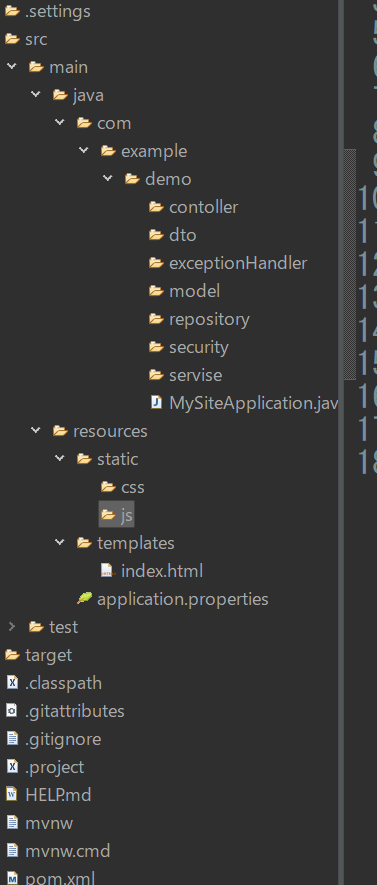Click the contoller folder icon

coord(156,207)
